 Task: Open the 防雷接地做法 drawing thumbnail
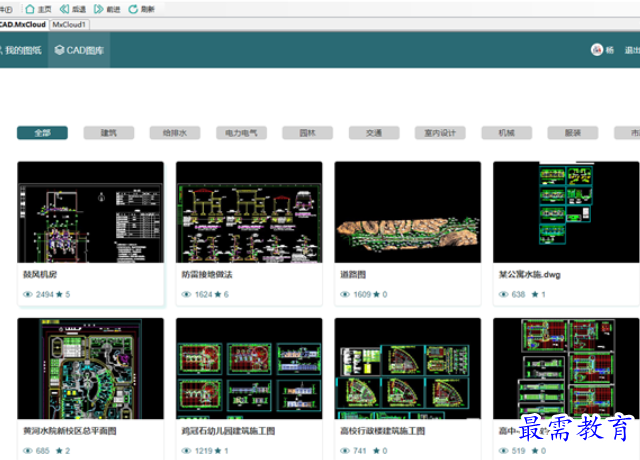click(249, 212)
